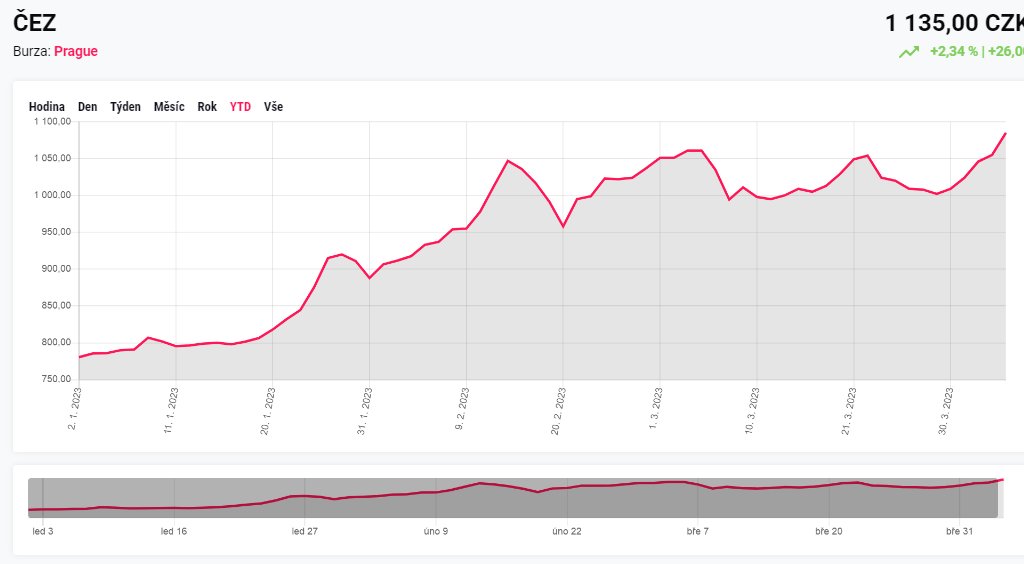
Task: Click the navigator's left edge handle
Action: click(x=29, y=497)
